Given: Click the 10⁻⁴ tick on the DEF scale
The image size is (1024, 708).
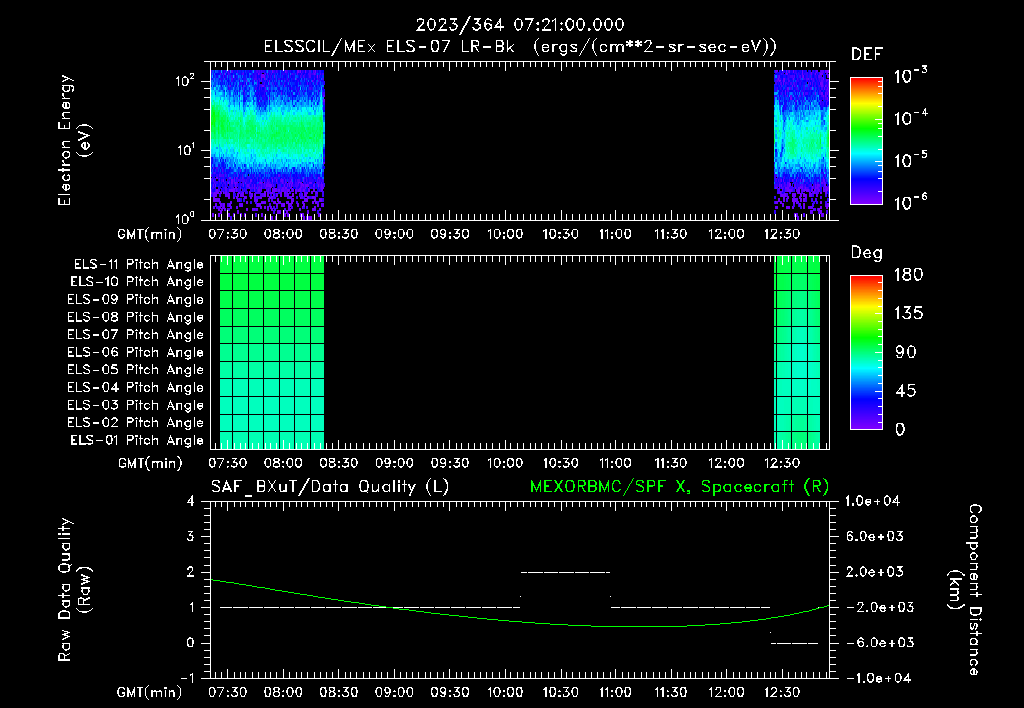Looking at the screenshot, I should point(910,118).
